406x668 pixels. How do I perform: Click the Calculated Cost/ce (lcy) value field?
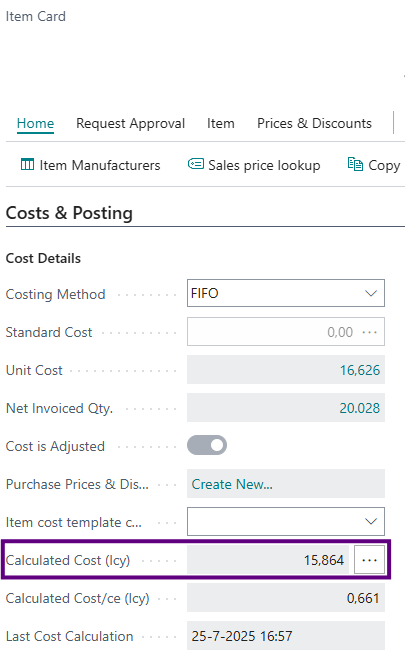(x=286, y=598)
